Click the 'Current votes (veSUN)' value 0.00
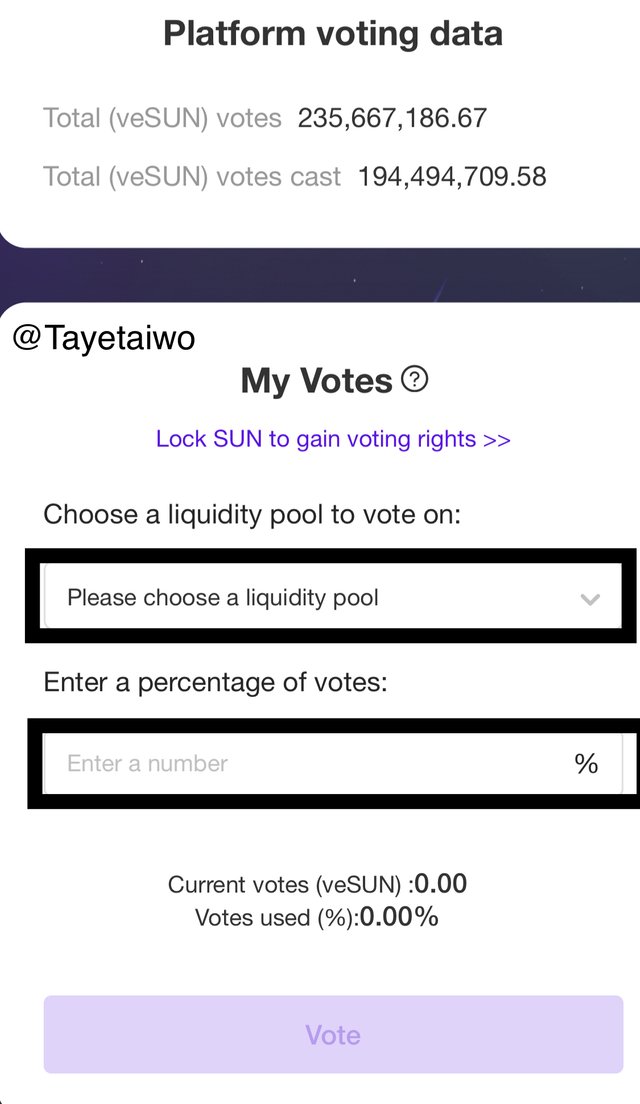The width and height of the screenshot is (640, 1104). 441,884
